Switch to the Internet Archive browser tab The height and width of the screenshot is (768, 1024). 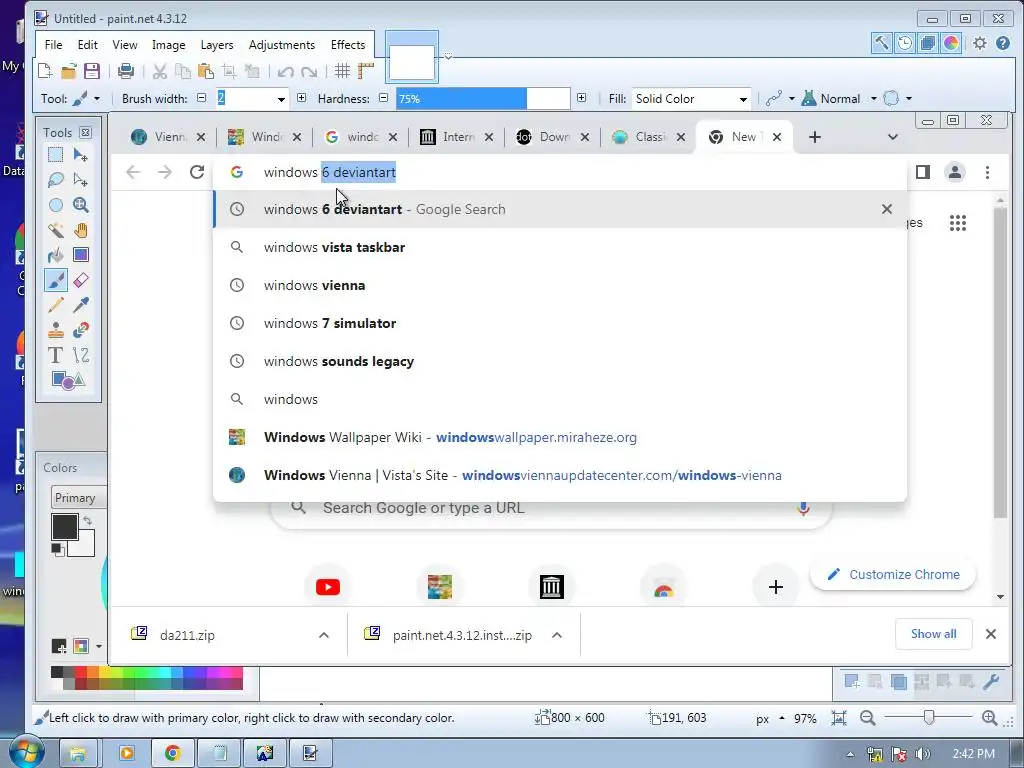[456, 136]
